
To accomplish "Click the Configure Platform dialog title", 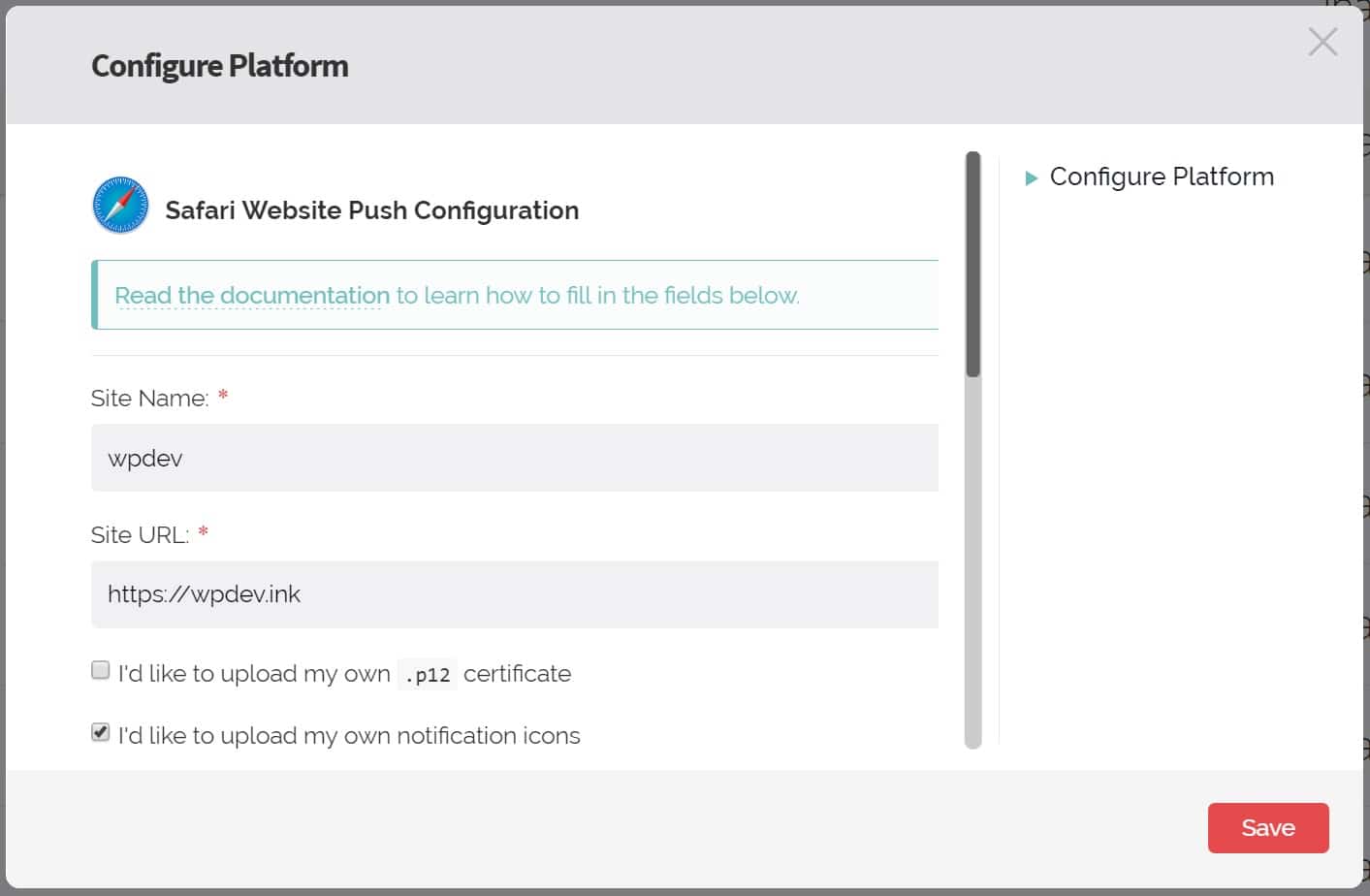I will point(219,66).
